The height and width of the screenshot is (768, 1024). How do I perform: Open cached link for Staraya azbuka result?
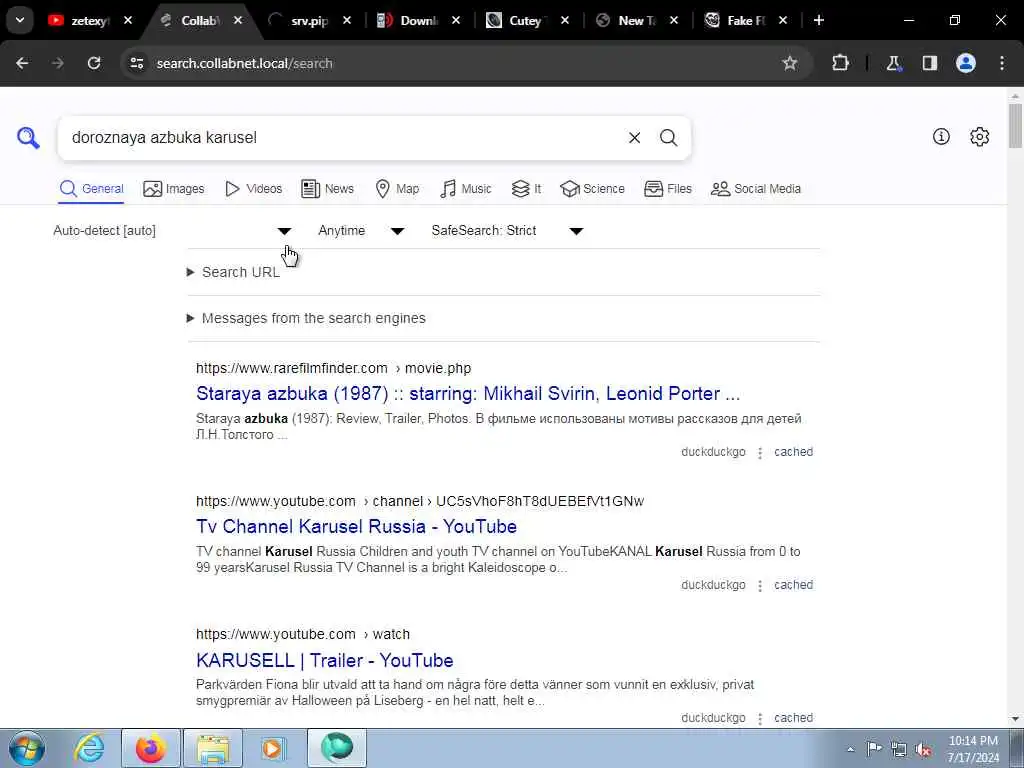(793, 452)
